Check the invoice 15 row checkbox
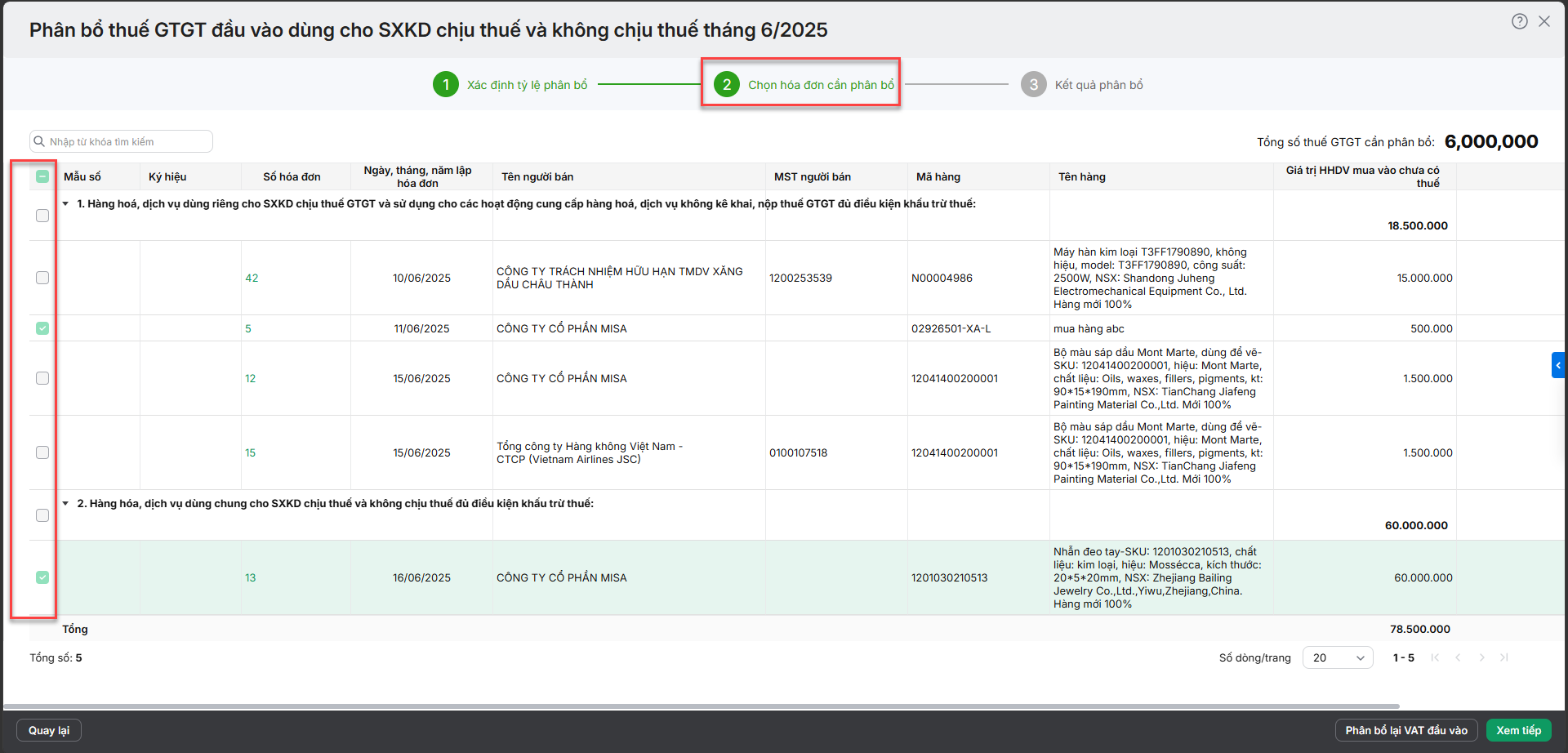 42,452
